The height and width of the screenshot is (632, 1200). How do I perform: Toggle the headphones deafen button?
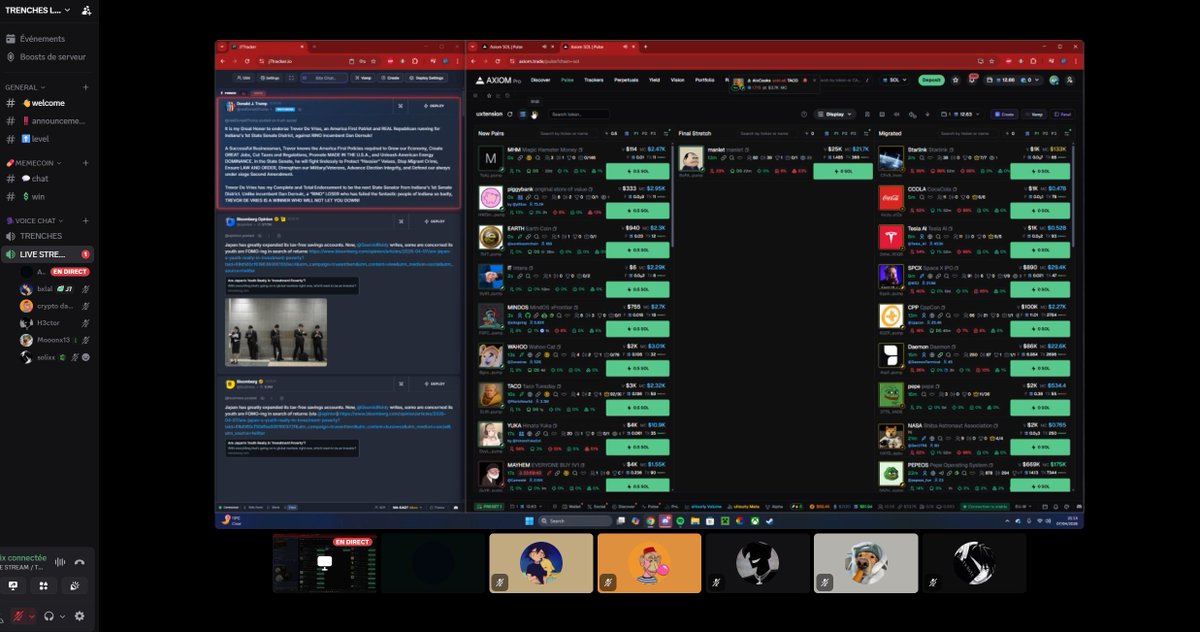point(47,616)
